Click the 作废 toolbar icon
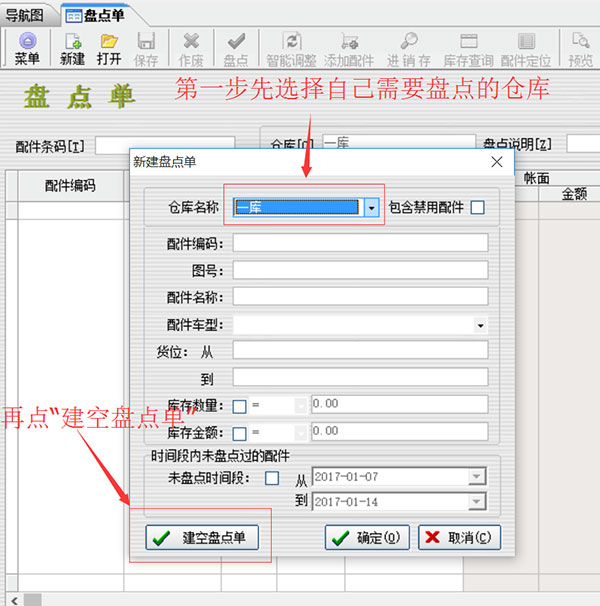The height and width of the screenshot is (606, 600). coord(191,41)
